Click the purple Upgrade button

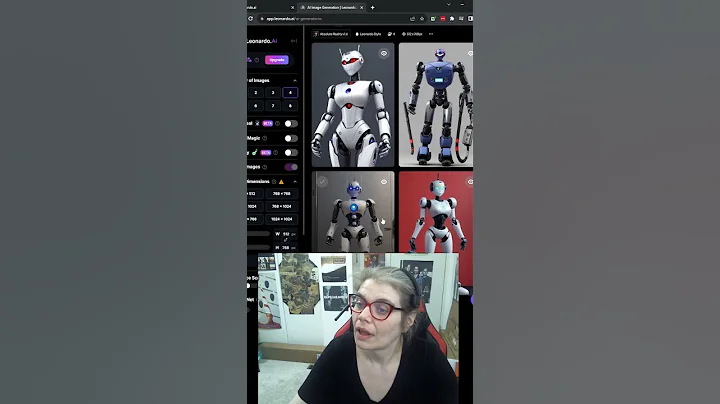276,60
